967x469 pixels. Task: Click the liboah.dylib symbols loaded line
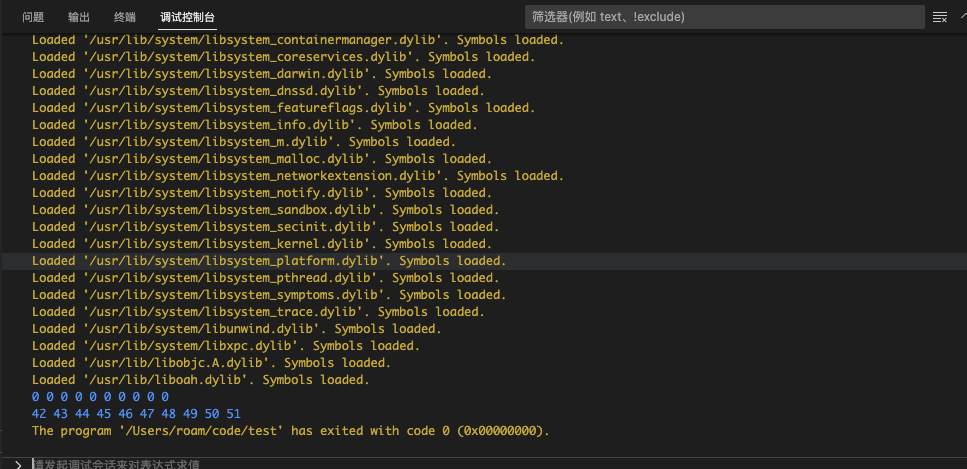[200, 380]
